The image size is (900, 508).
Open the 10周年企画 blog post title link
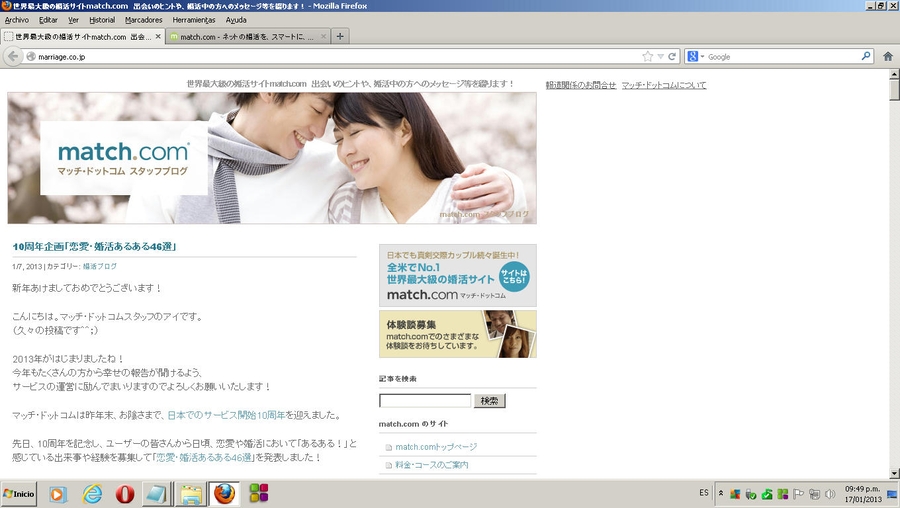point(94,247)
